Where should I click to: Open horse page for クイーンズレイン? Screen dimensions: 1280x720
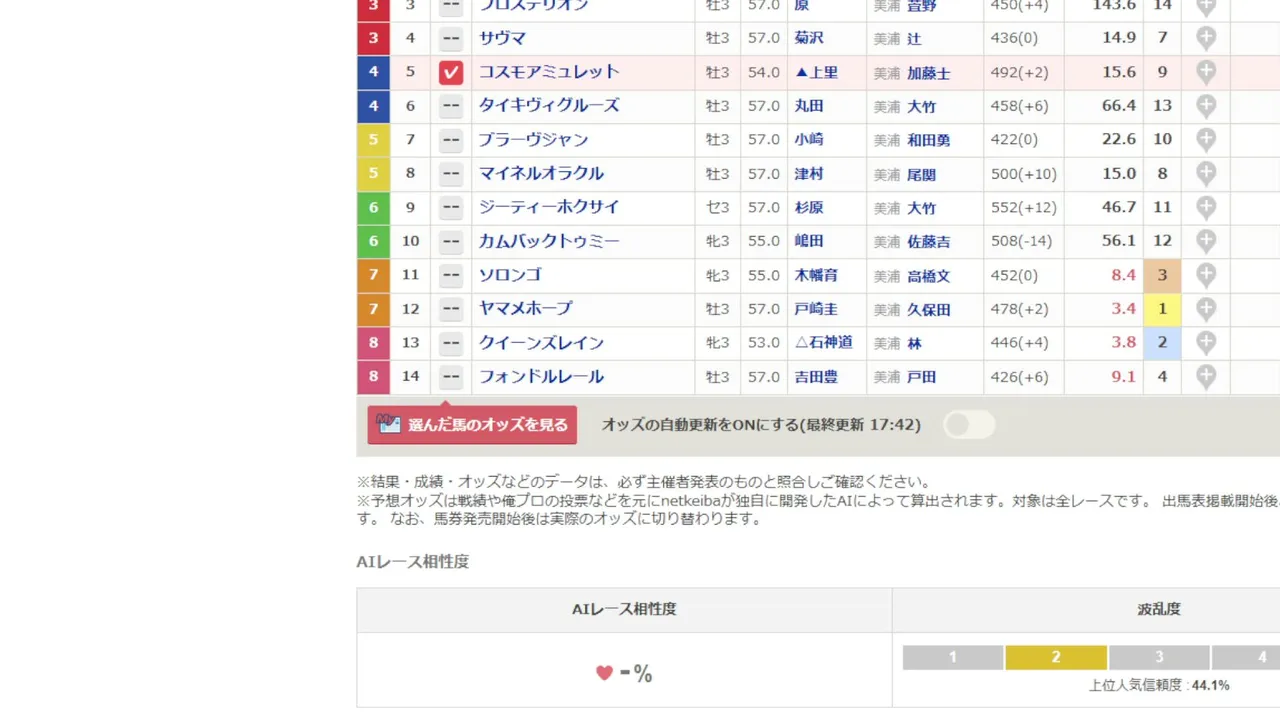[541, 343]
